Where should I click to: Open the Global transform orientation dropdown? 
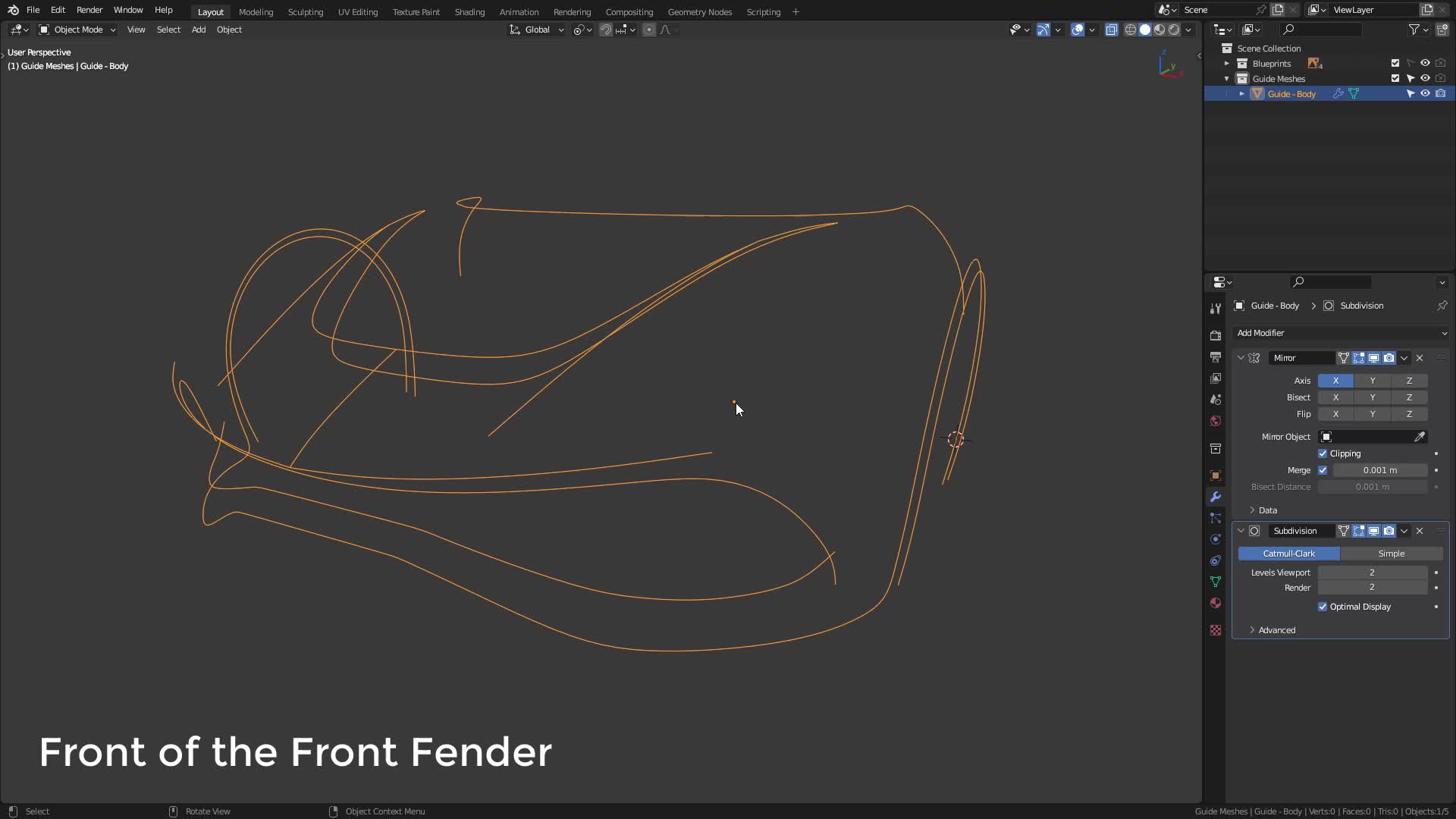pyautogui.click(x=537, y=30)
